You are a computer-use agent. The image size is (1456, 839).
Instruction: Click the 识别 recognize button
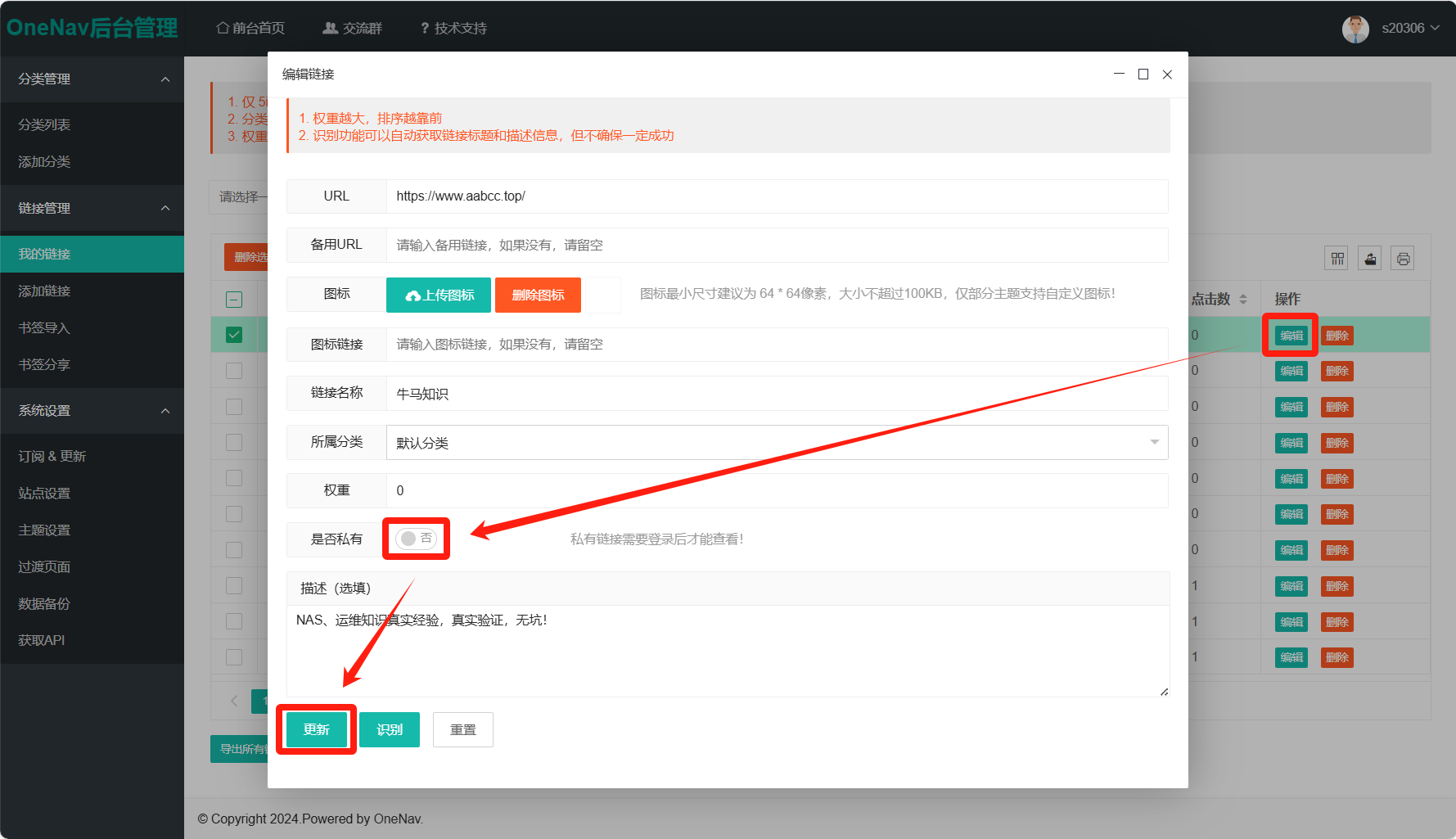pyautogui.click(x=390, y=729)
